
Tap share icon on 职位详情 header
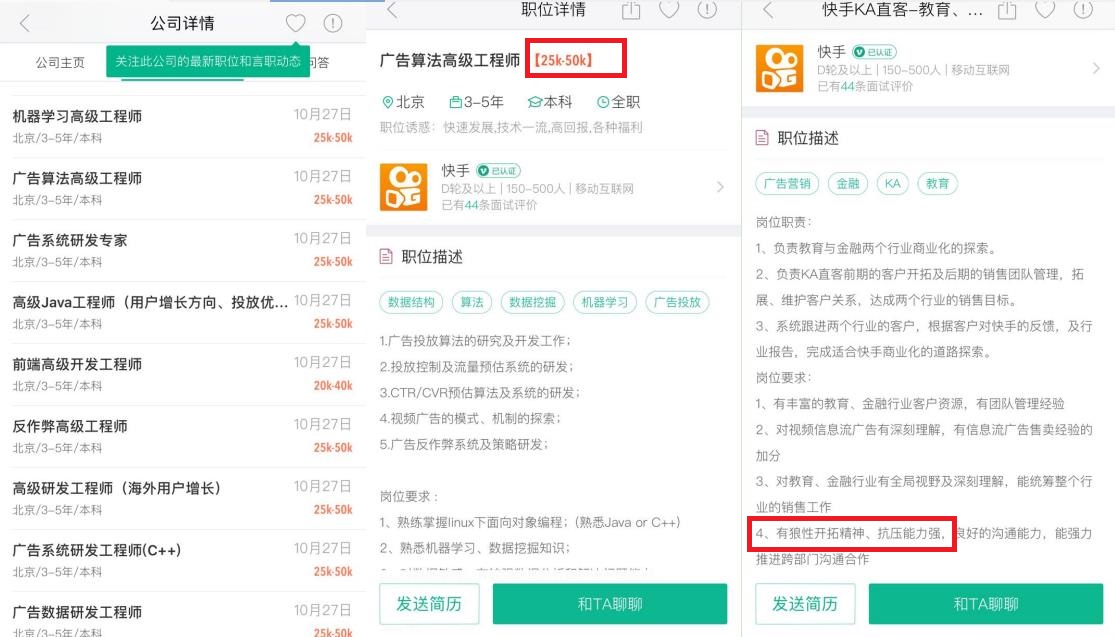[x=630, y=10]
